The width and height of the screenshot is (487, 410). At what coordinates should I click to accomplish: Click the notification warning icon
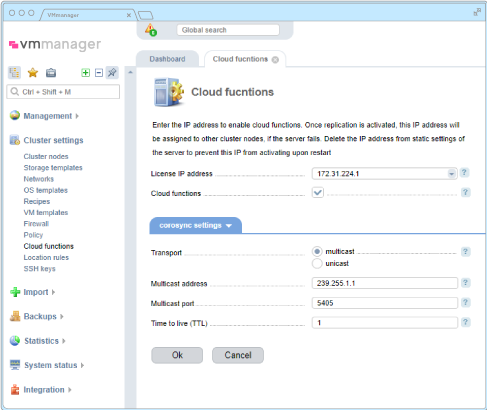coord(151,30)
